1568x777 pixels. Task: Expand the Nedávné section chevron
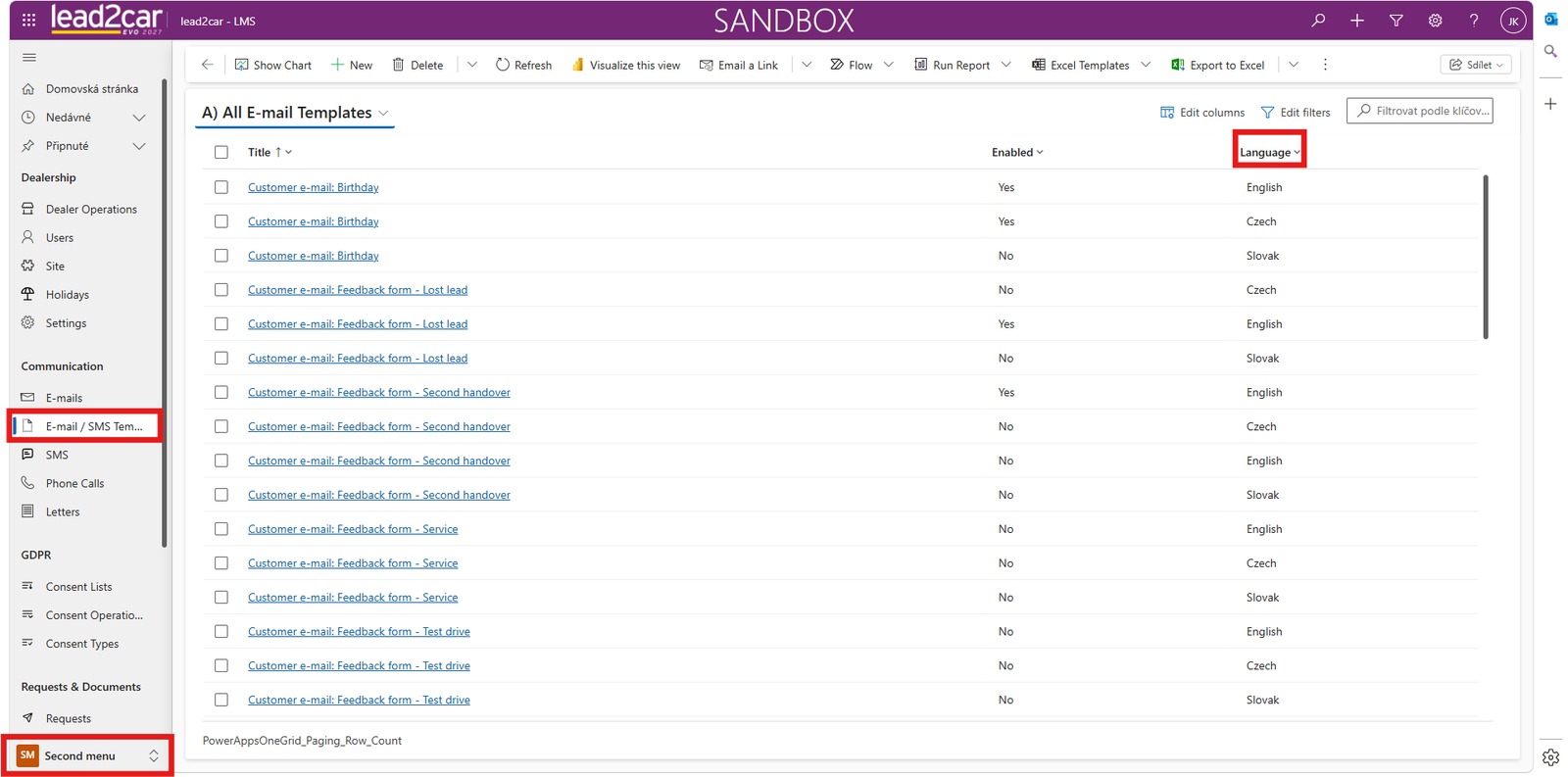pos(139,118)
